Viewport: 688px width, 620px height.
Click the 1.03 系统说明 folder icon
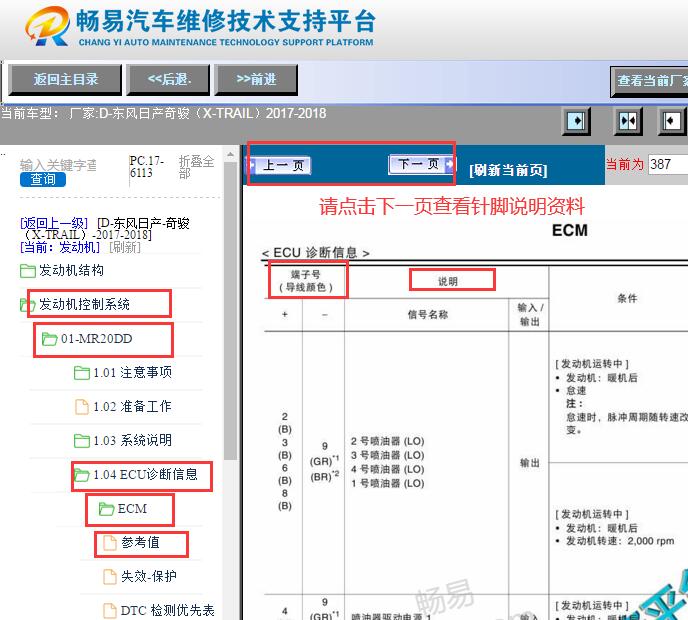coord(82,441)
